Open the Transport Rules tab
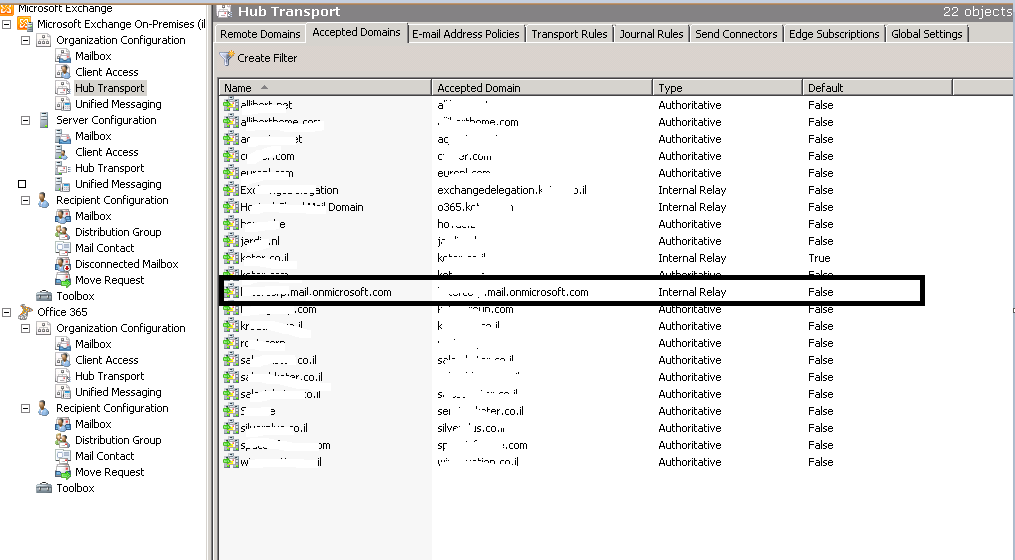The height and width of the screenshot is (560, 1015). click(570, 34)
